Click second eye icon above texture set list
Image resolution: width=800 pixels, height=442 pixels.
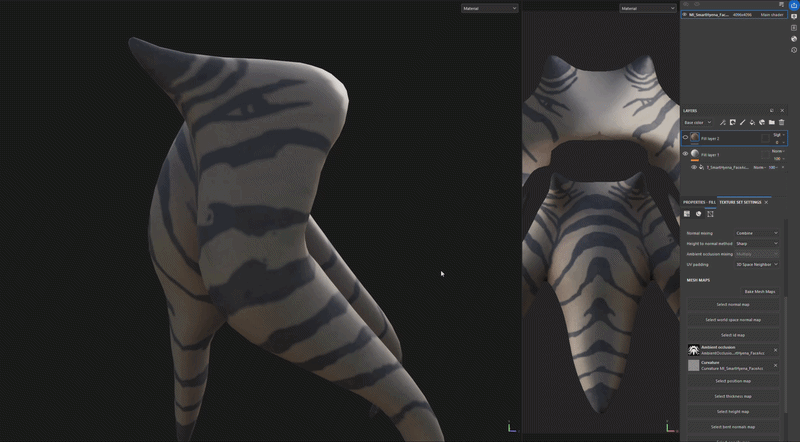point(696,4)
